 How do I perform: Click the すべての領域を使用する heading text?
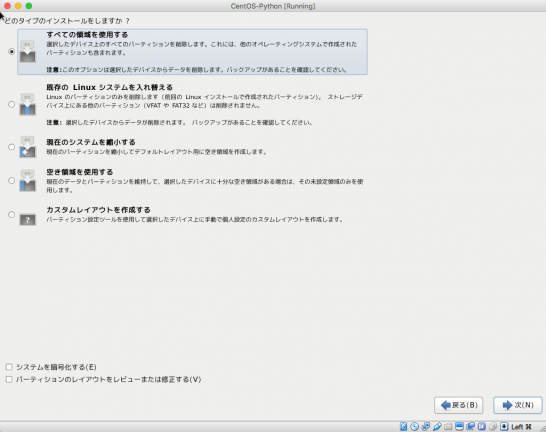87,34
